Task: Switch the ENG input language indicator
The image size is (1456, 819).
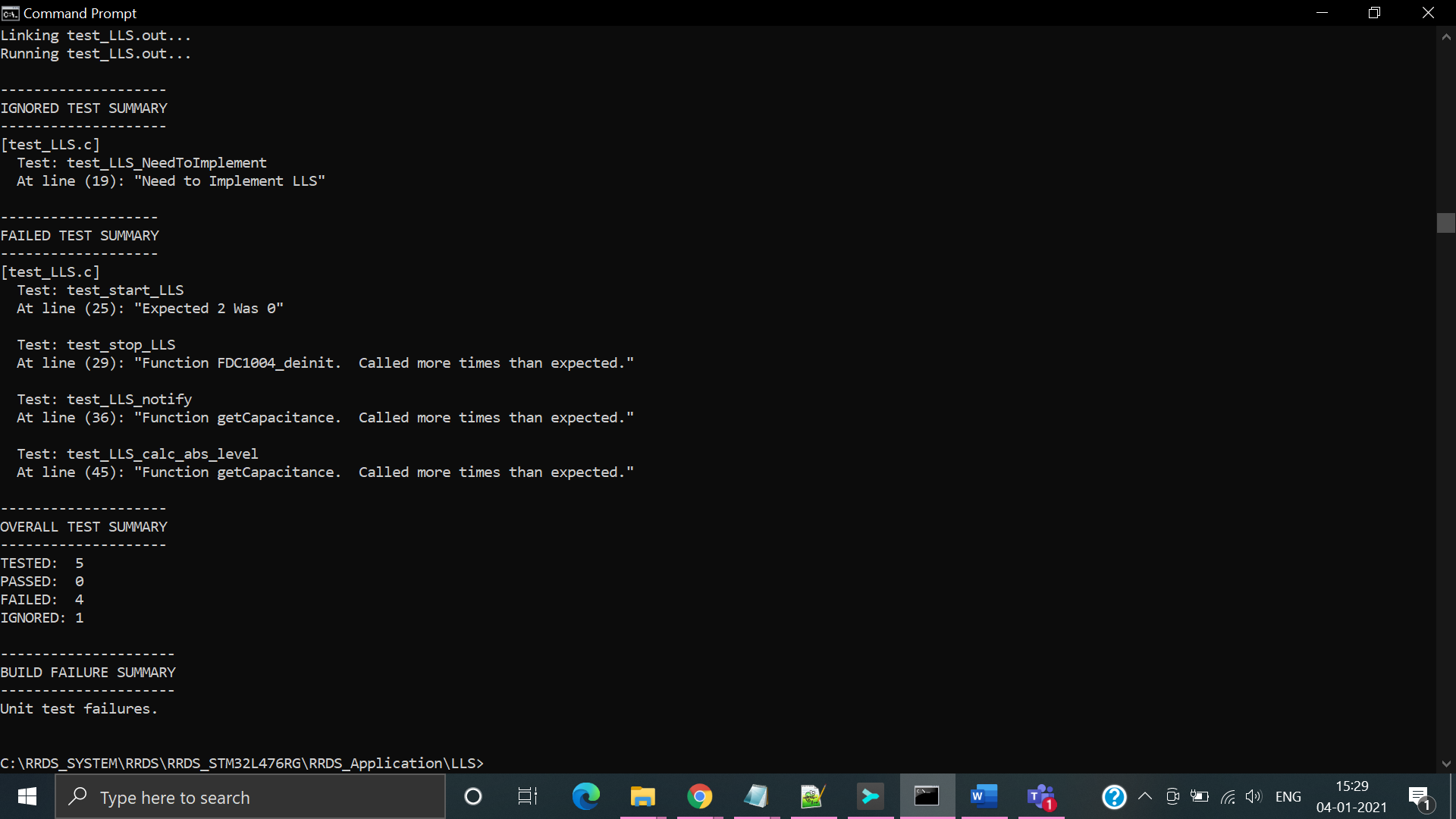Action: coord(1288,796)
